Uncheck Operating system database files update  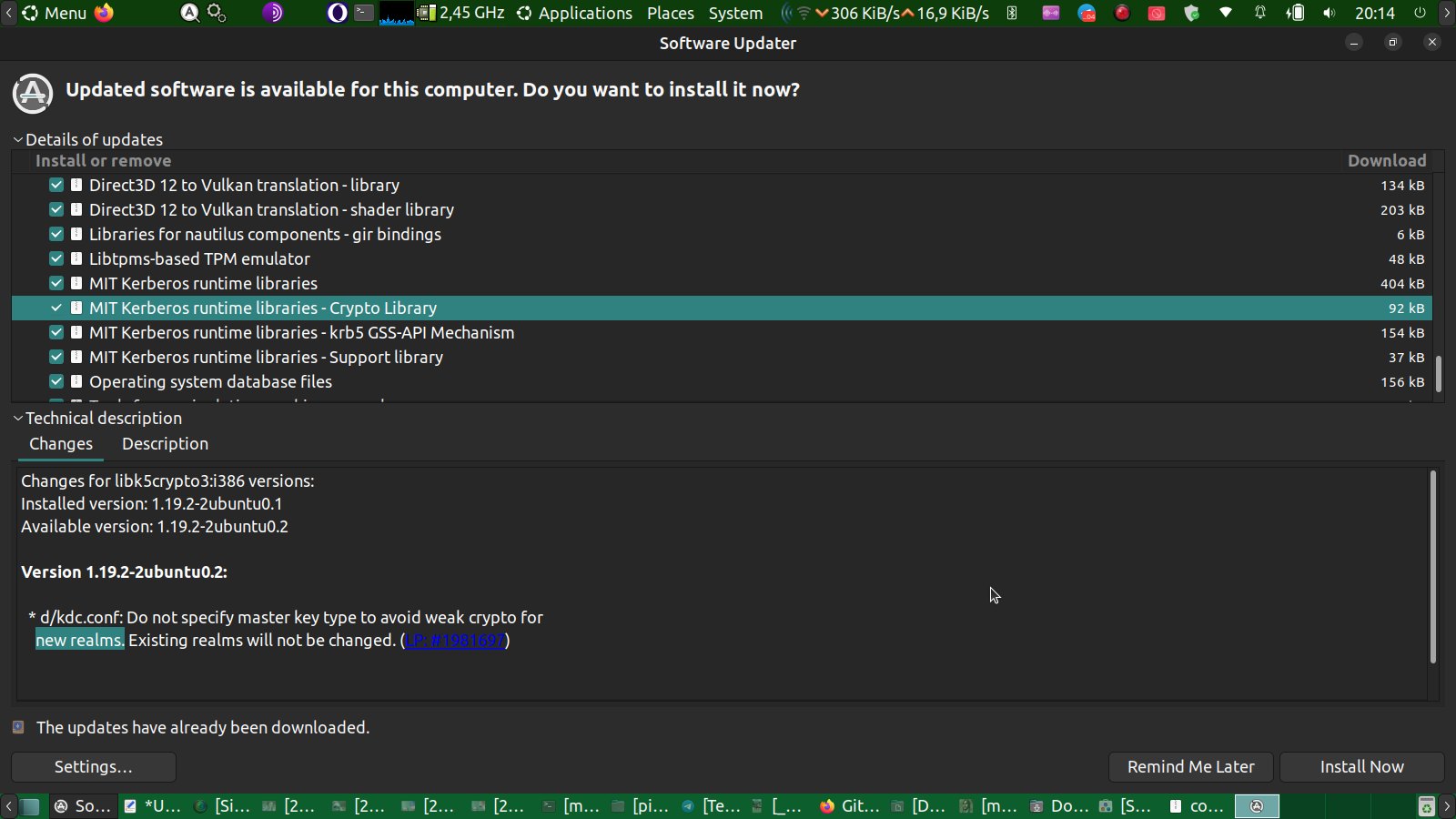56,381
